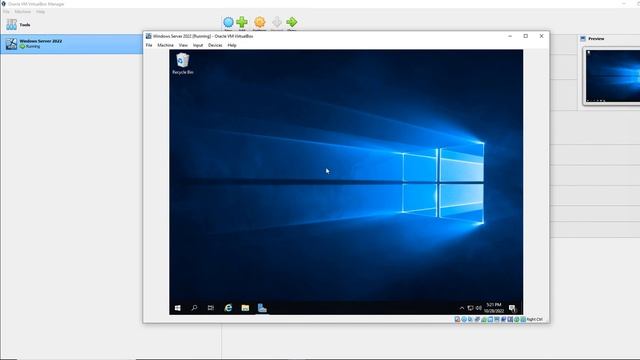Open the Manager window's Machine menu
The height and width of the screenshot is (360, 640).
click(22, 12)
